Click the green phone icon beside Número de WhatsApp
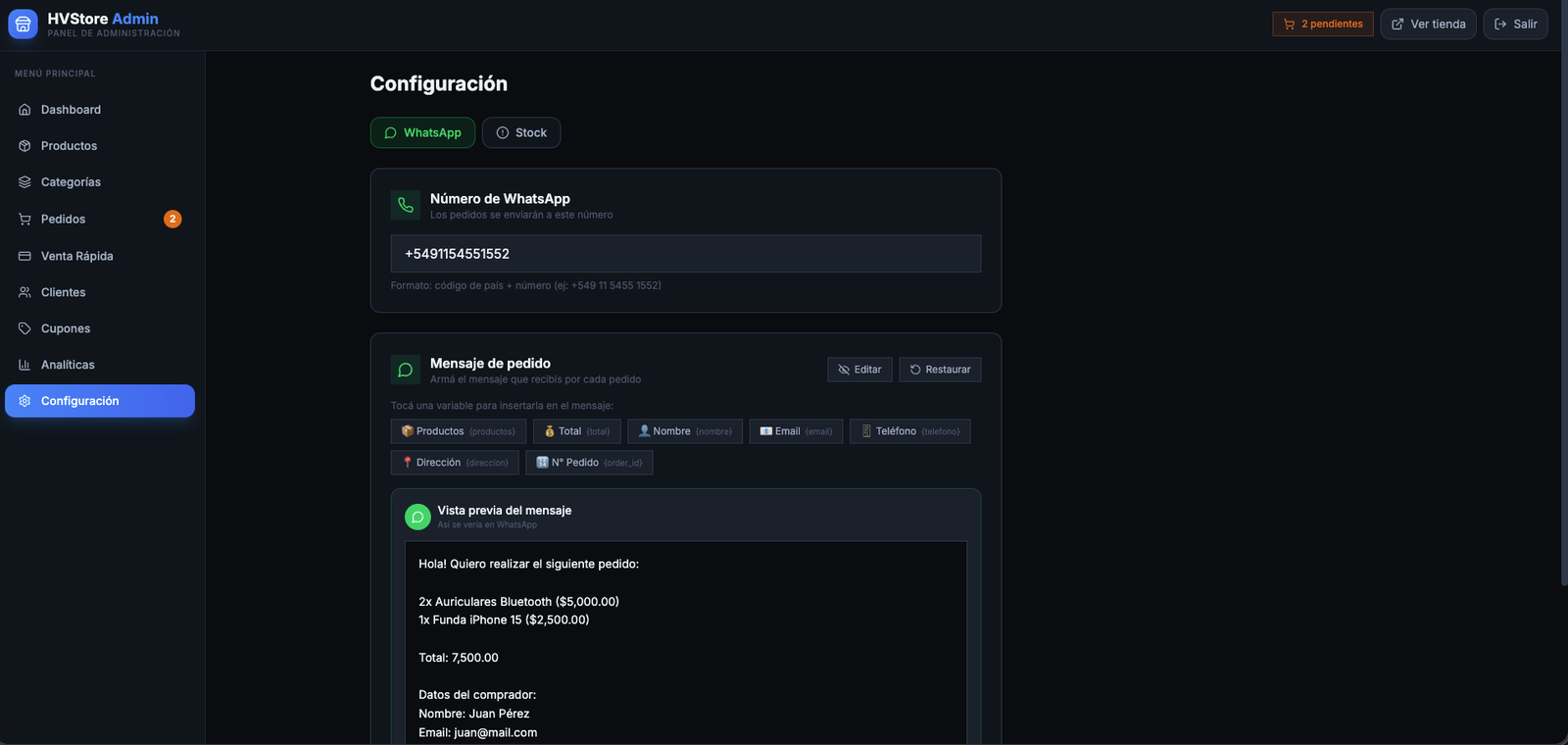Viewport: 1568px width, 745px height. point(406,205)
